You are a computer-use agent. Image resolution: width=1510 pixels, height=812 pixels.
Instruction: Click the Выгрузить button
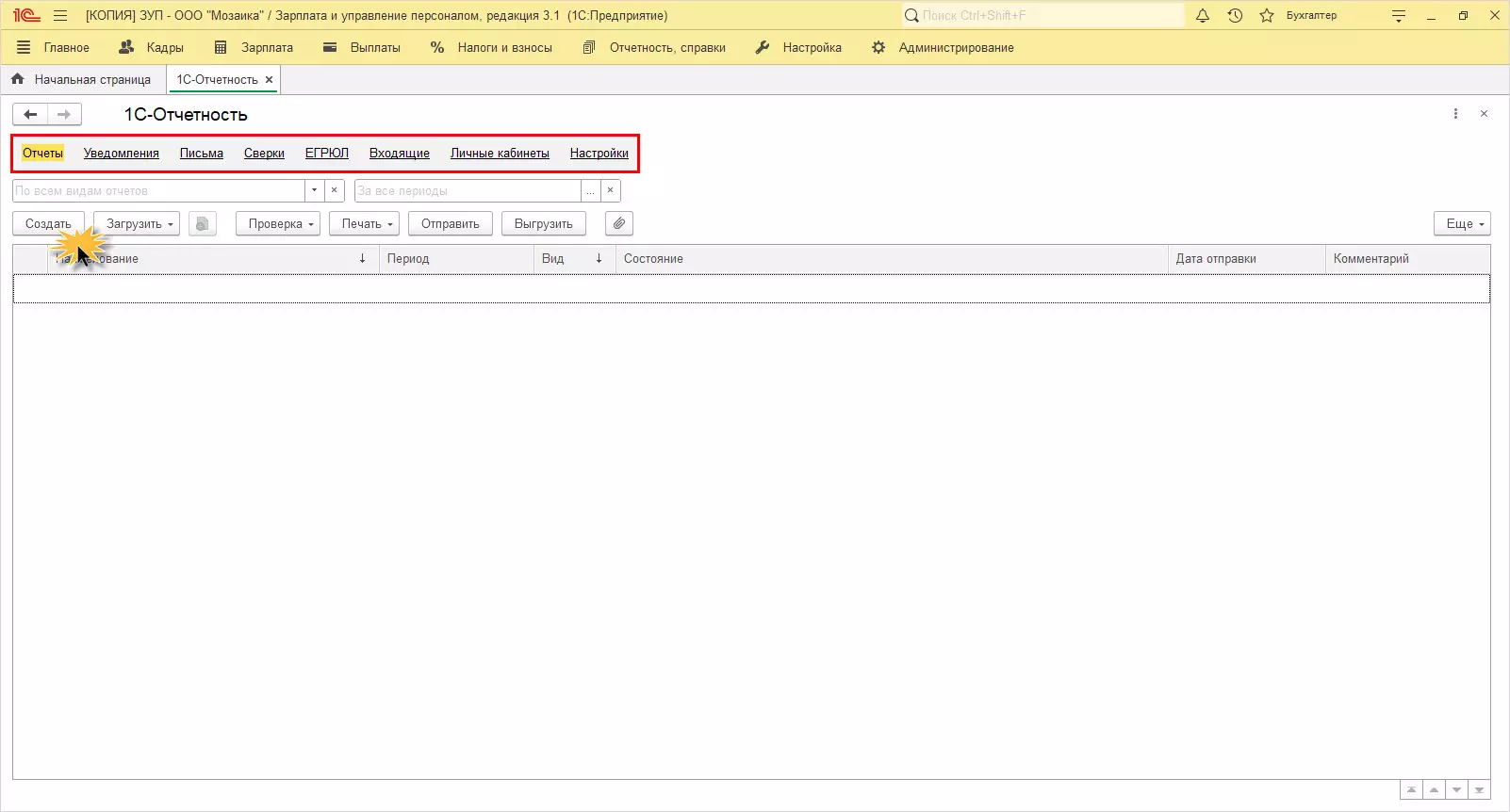point(544,224)
